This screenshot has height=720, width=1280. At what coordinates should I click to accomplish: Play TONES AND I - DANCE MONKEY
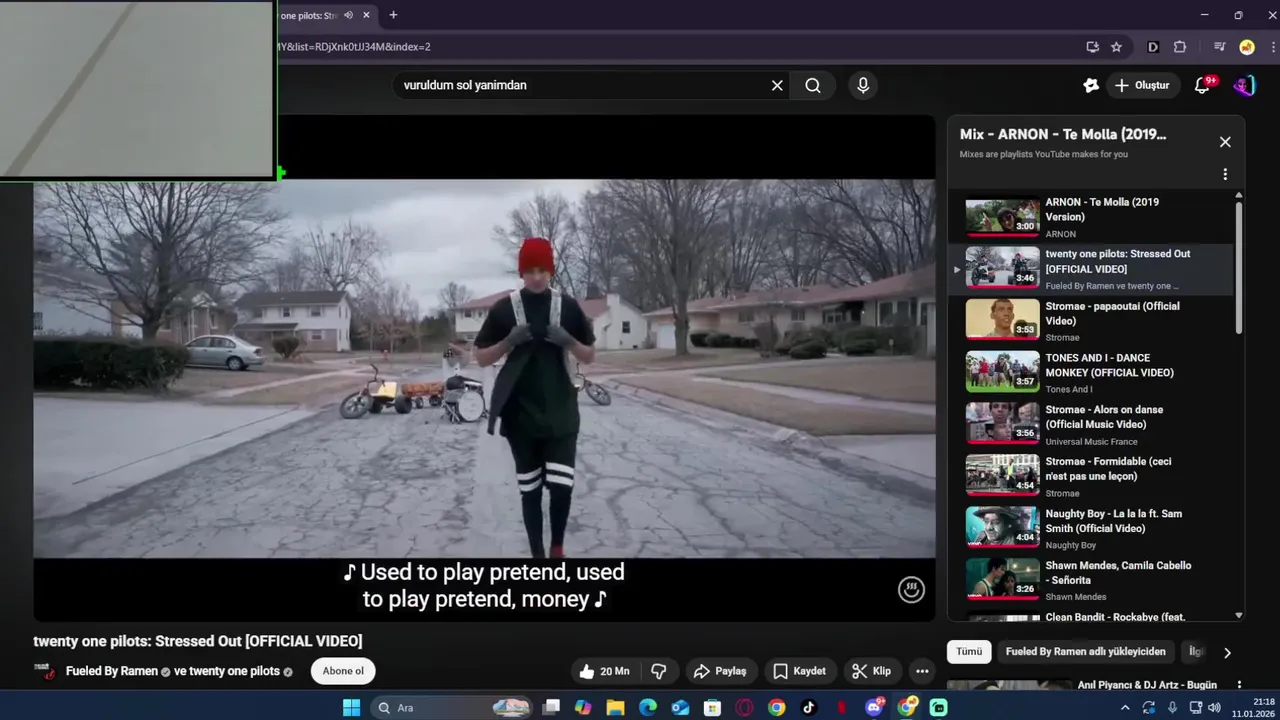click(x=1090, y=373)
